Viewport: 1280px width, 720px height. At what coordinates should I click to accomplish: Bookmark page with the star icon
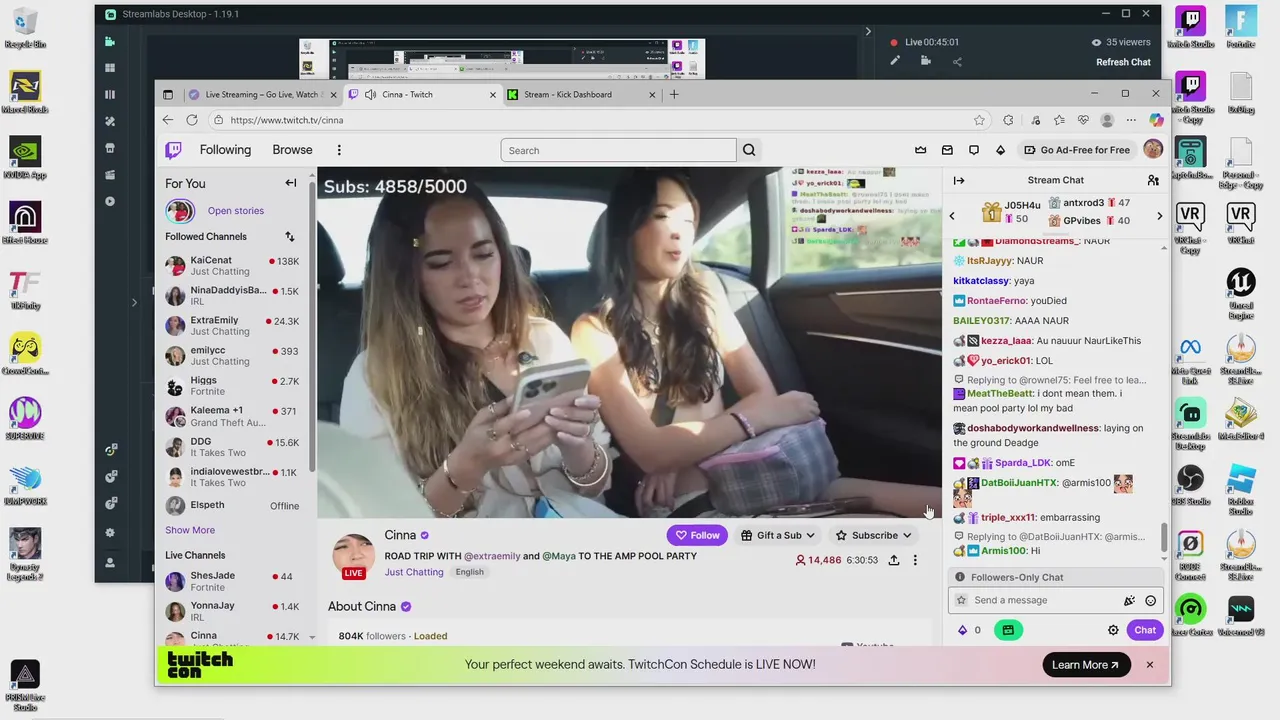pyautogui.click(x=979, y=120)
